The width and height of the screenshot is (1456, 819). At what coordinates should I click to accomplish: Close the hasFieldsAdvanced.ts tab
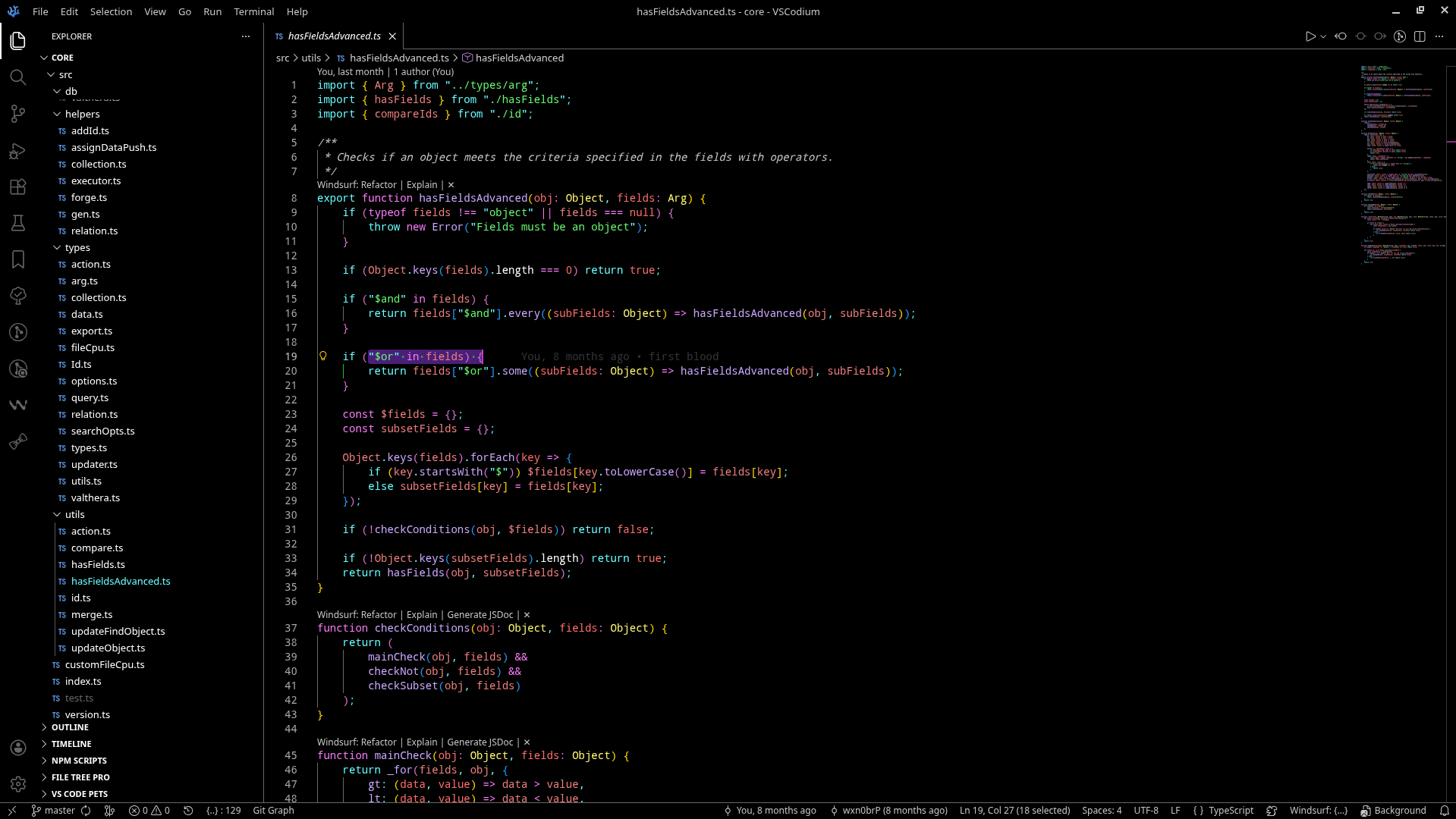(x=392, y=36)
